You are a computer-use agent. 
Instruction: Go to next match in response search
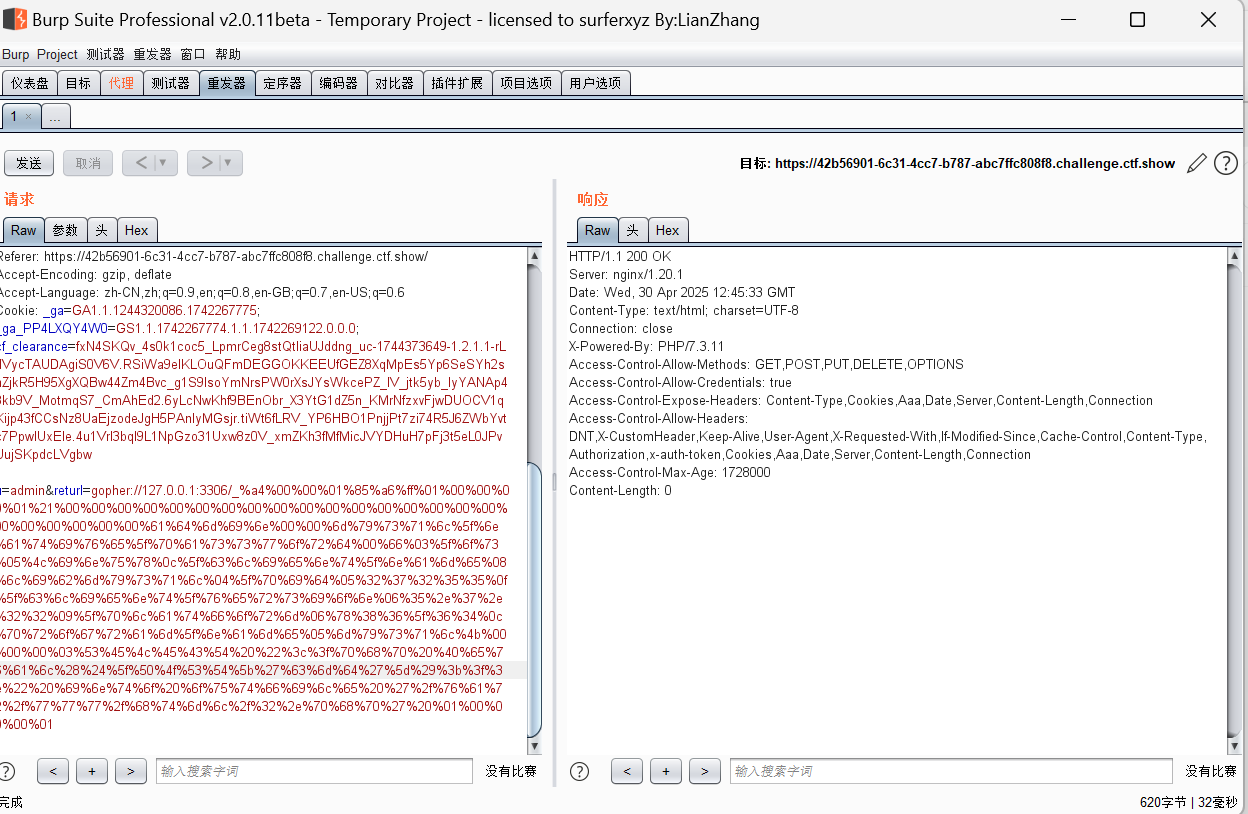(x=705, y=771)
